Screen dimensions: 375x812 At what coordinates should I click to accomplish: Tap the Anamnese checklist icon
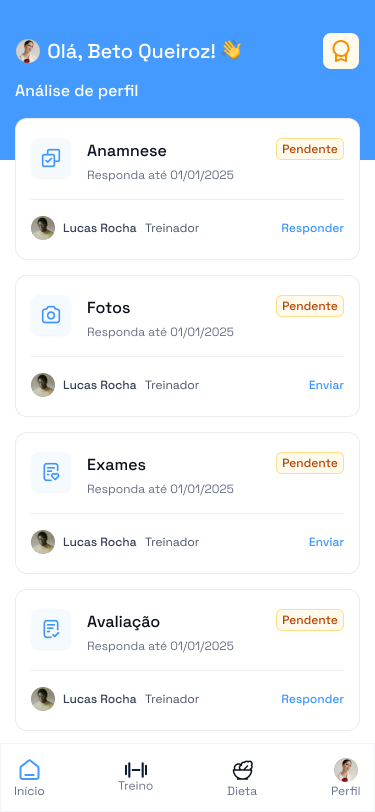coord(51,158)
